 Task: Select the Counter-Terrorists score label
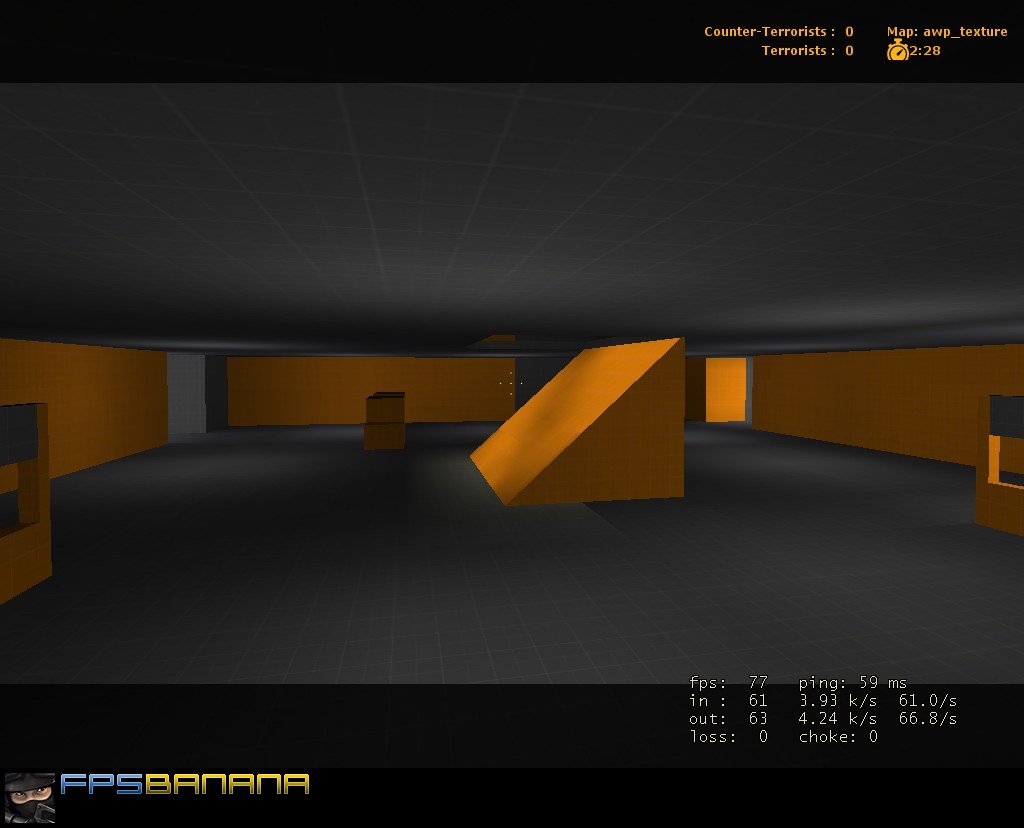click(770, 32)
